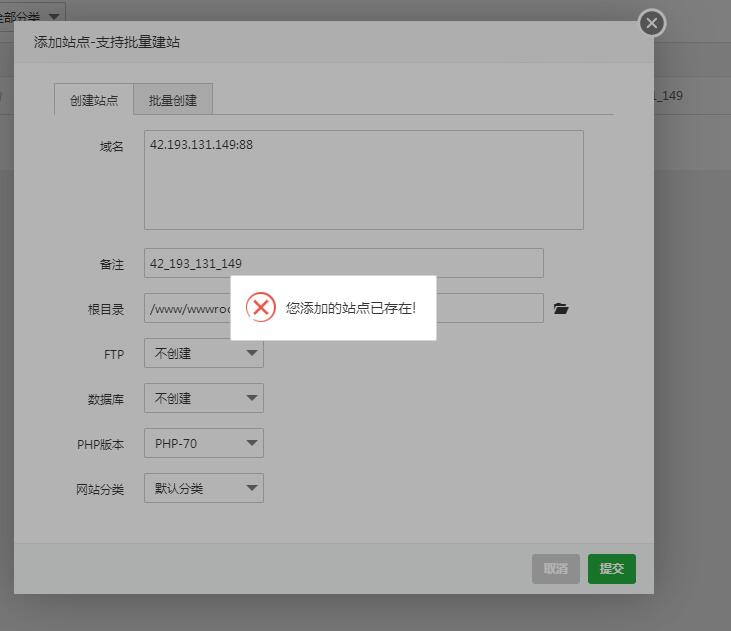Image resolution: width=731 pixels, height=631 pixels.
Task: Expand the PHP版本 dropdown showing PHP-70
Action: pyautogui.click(x=204, y=443)
